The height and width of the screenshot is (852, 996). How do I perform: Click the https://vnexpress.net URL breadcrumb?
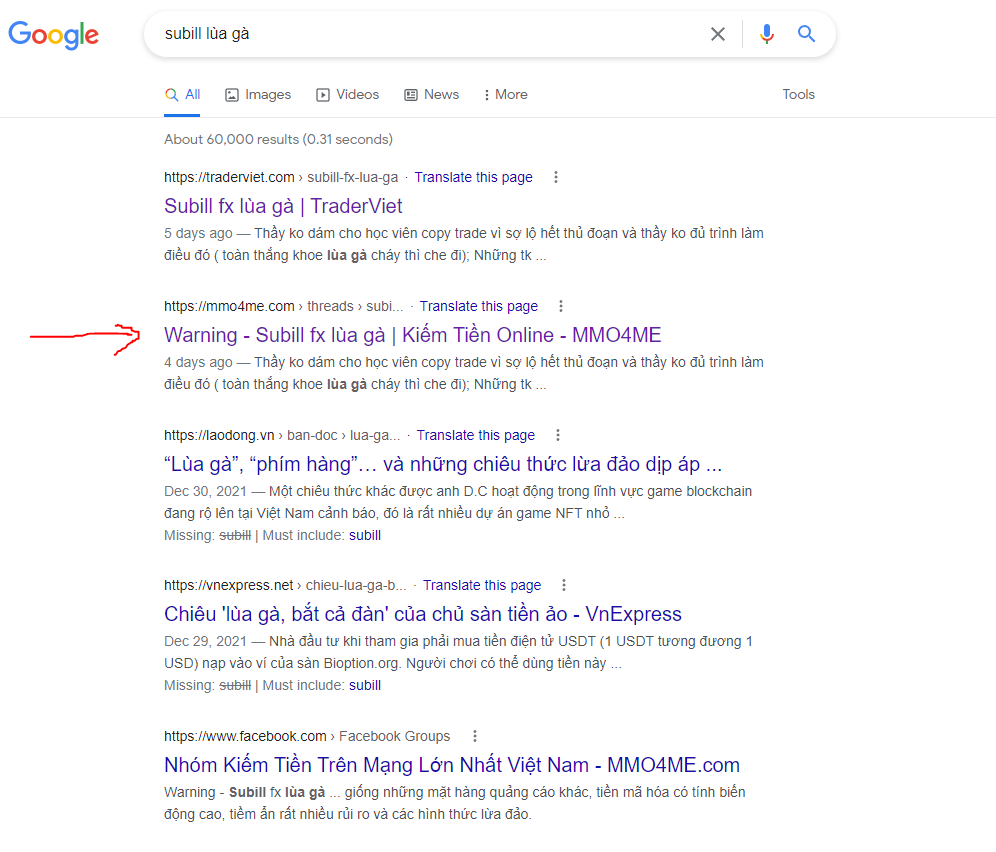[x=285, y=585]
